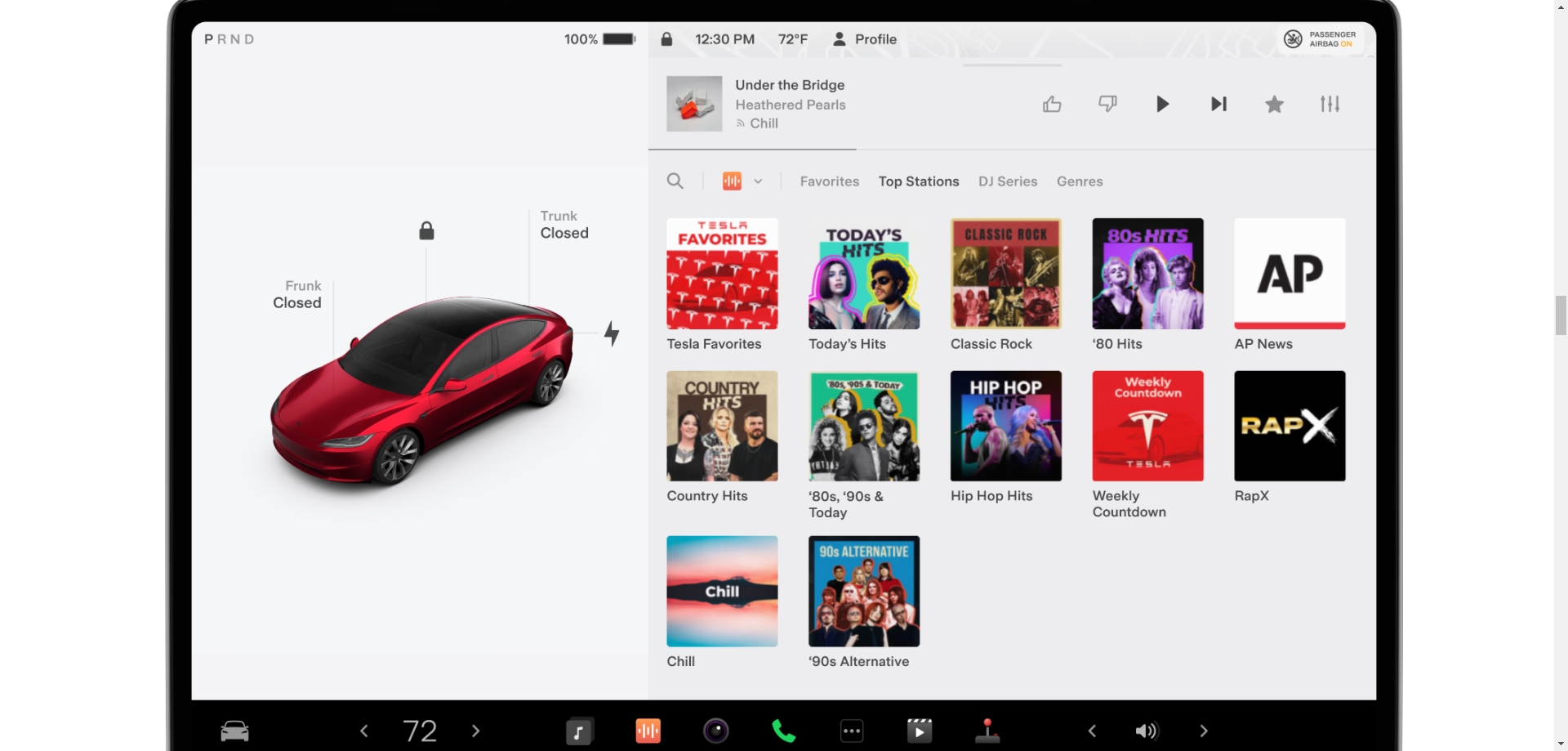Expand the media source dropdown chevron
The image size is (1568, 751).
pyautogui.click(x=758, y=181)
